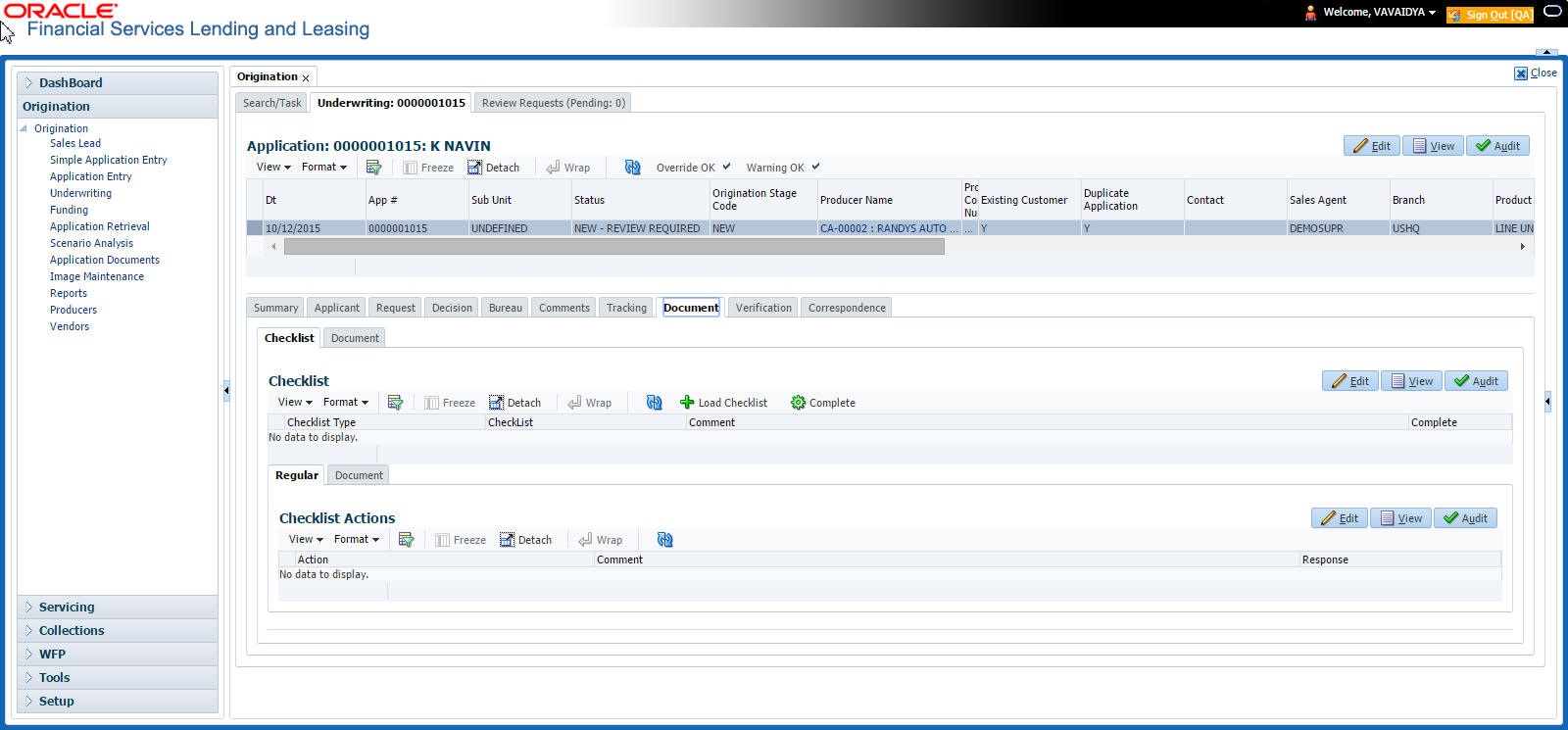Click the Application table horizontal scrollbar
The height and width of the screenshot is (730, 1568).
pyautogui.click(x=614, y=247)
